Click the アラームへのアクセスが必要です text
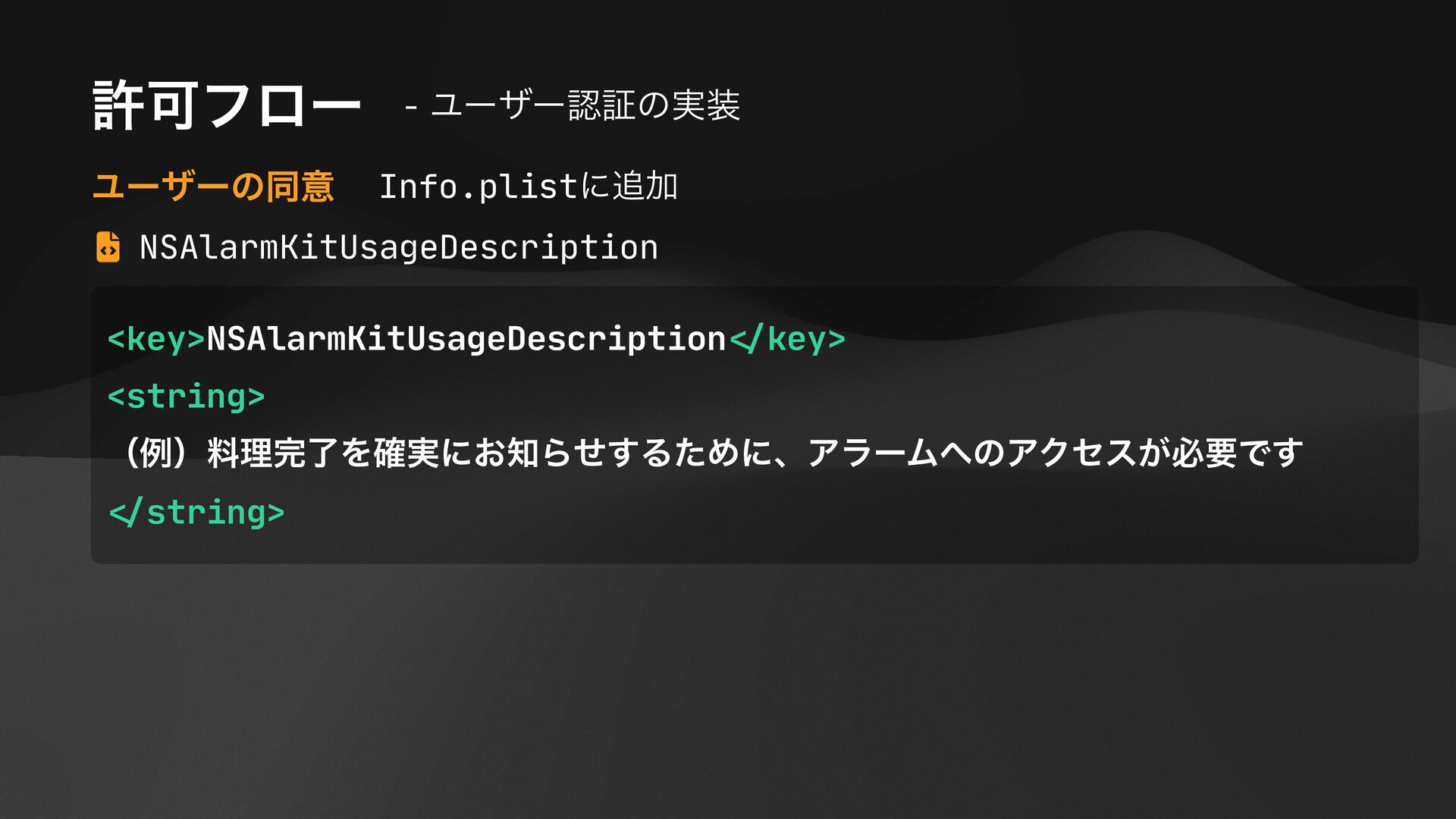Screen dimensions: 1456x819 pos(1055,453)
